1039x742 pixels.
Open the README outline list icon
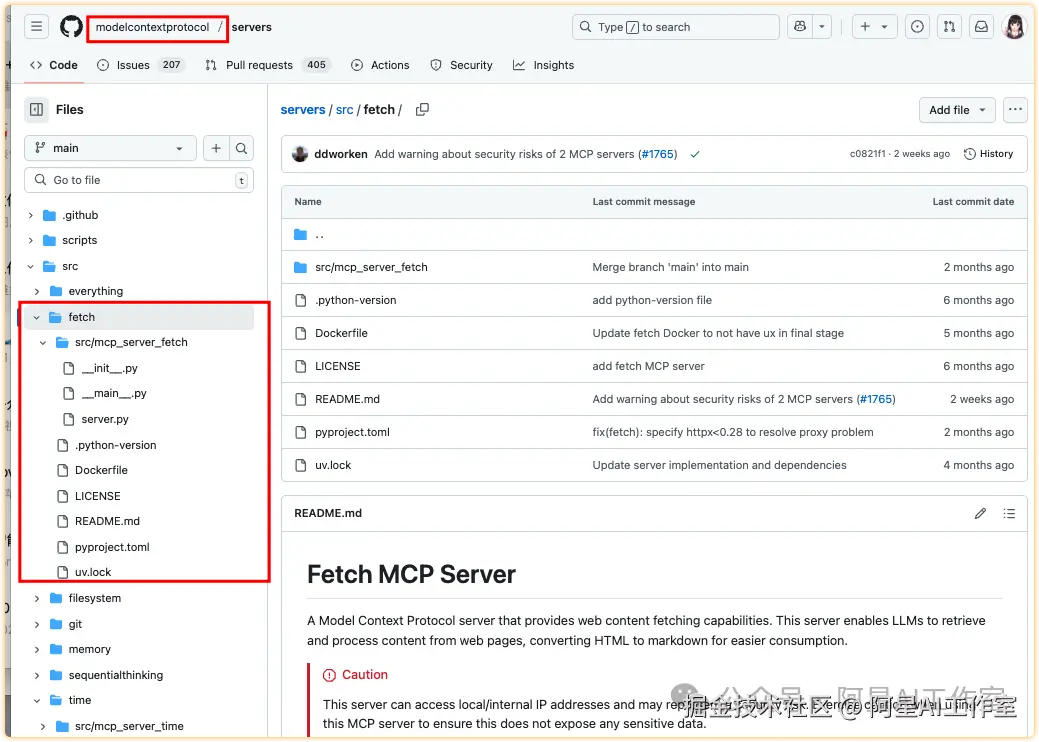1009,513
